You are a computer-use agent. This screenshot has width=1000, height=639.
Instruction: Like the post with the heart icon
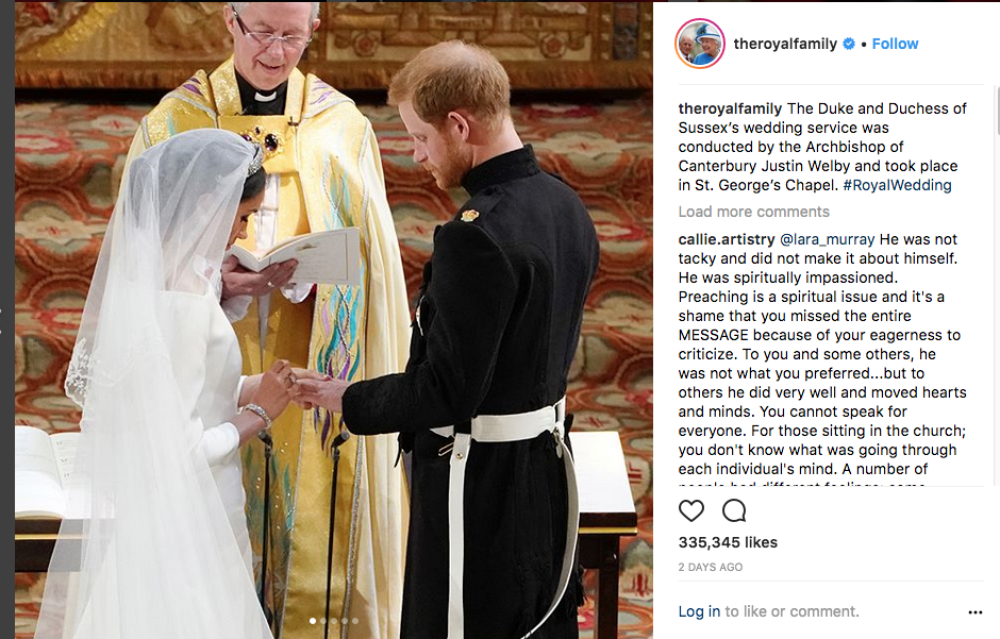point(691,511)
